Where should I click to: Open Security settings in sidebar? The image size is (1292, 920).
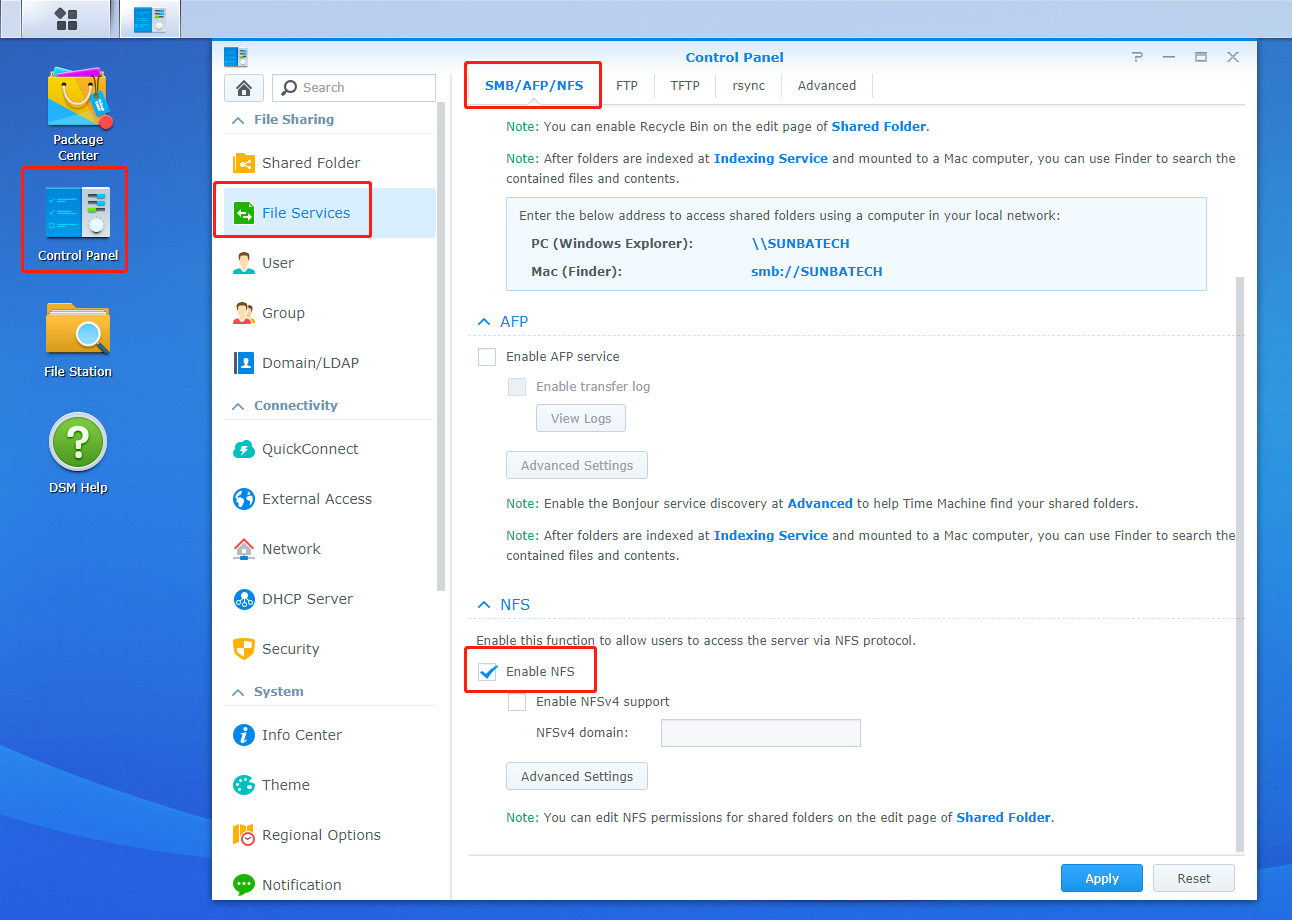click(330, 649)
